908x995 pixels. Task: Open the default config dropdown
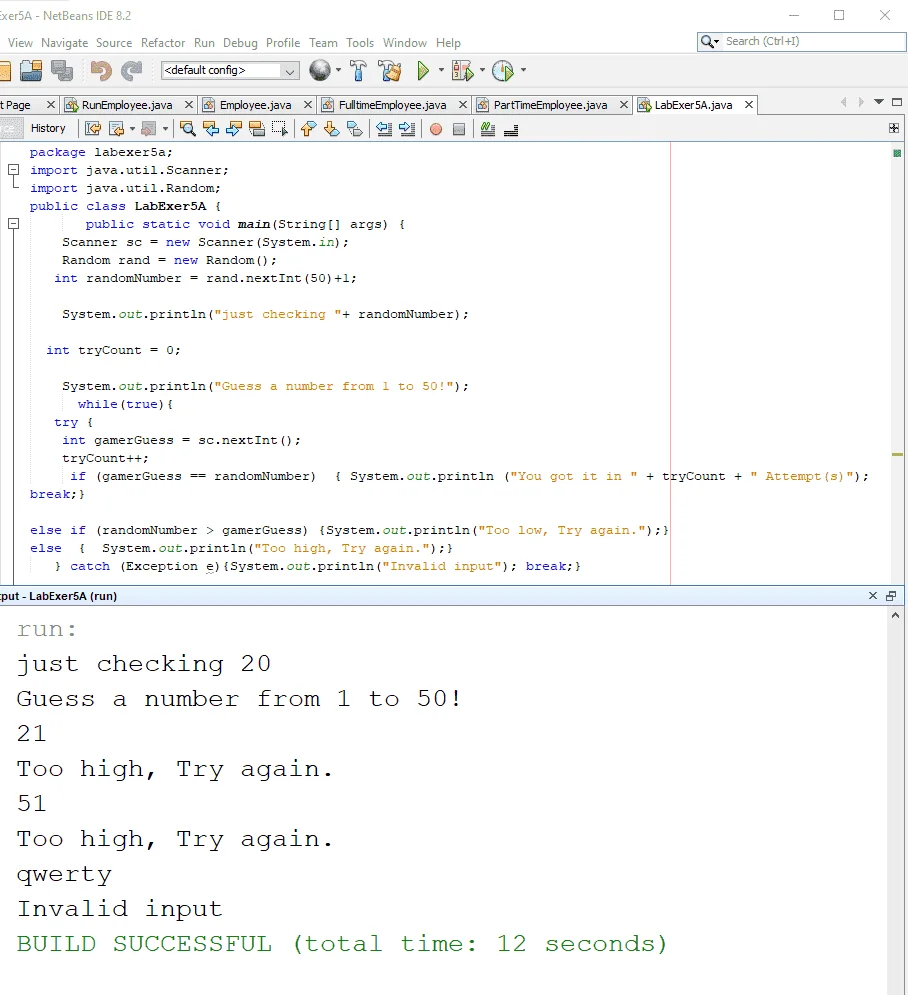(289, 70)
